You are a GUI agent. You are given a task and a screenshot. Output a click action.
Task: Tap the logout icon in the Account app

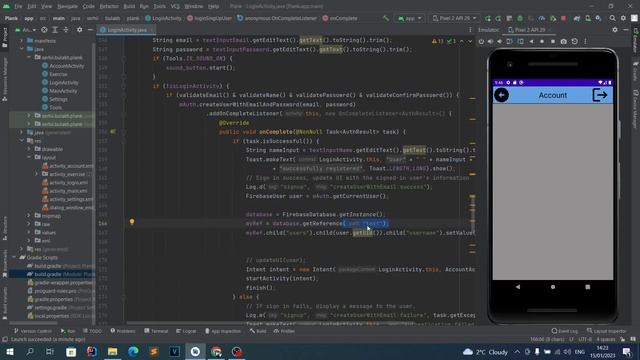600,95
